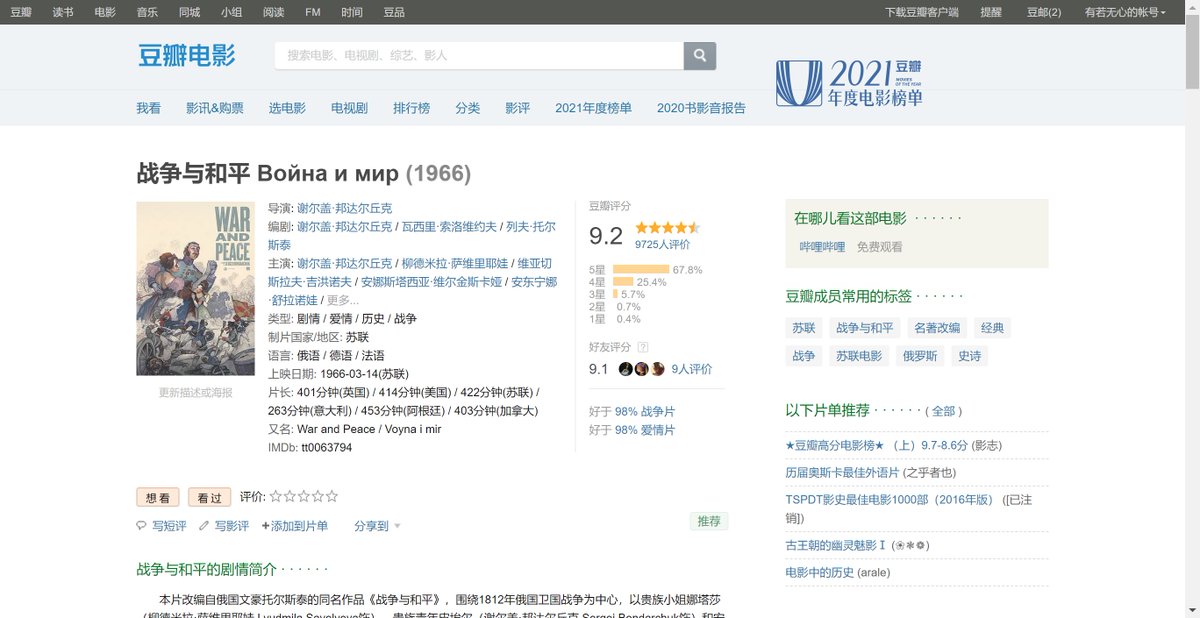Click the 想看 button
This screenshot has height=618, width=1200.
[x=158, y=497]
